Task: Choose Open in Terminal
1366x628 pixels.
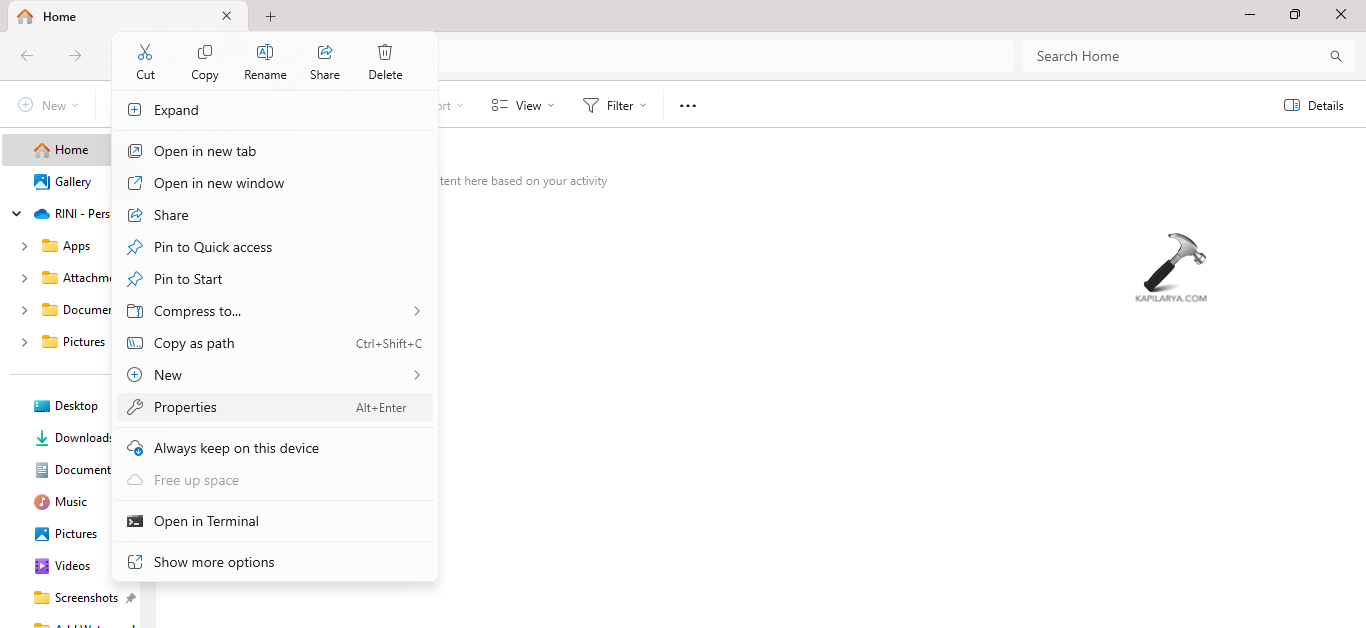Action: [206, 521]
